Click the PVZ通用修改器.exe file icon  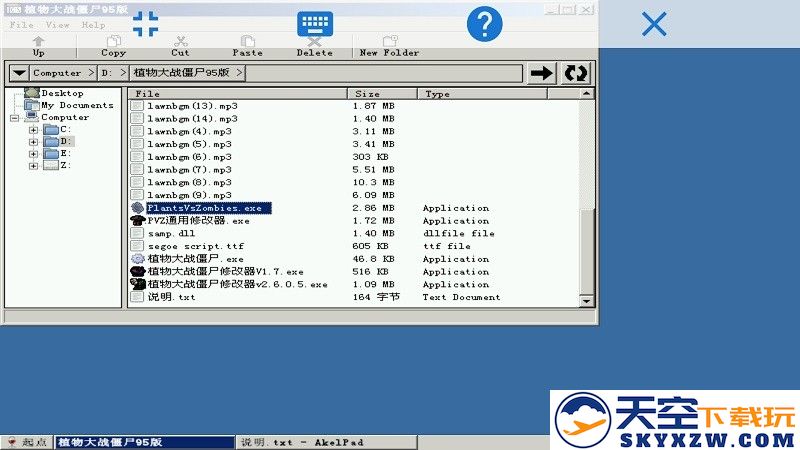click(137, 220)
